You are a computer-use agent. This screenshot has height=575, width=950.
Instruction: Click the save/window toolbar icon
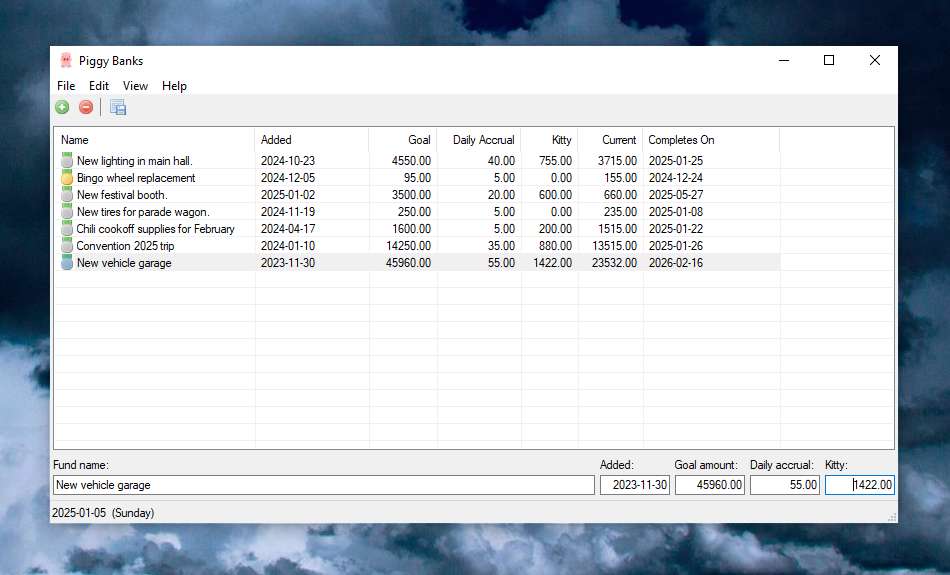click(118, 107)
